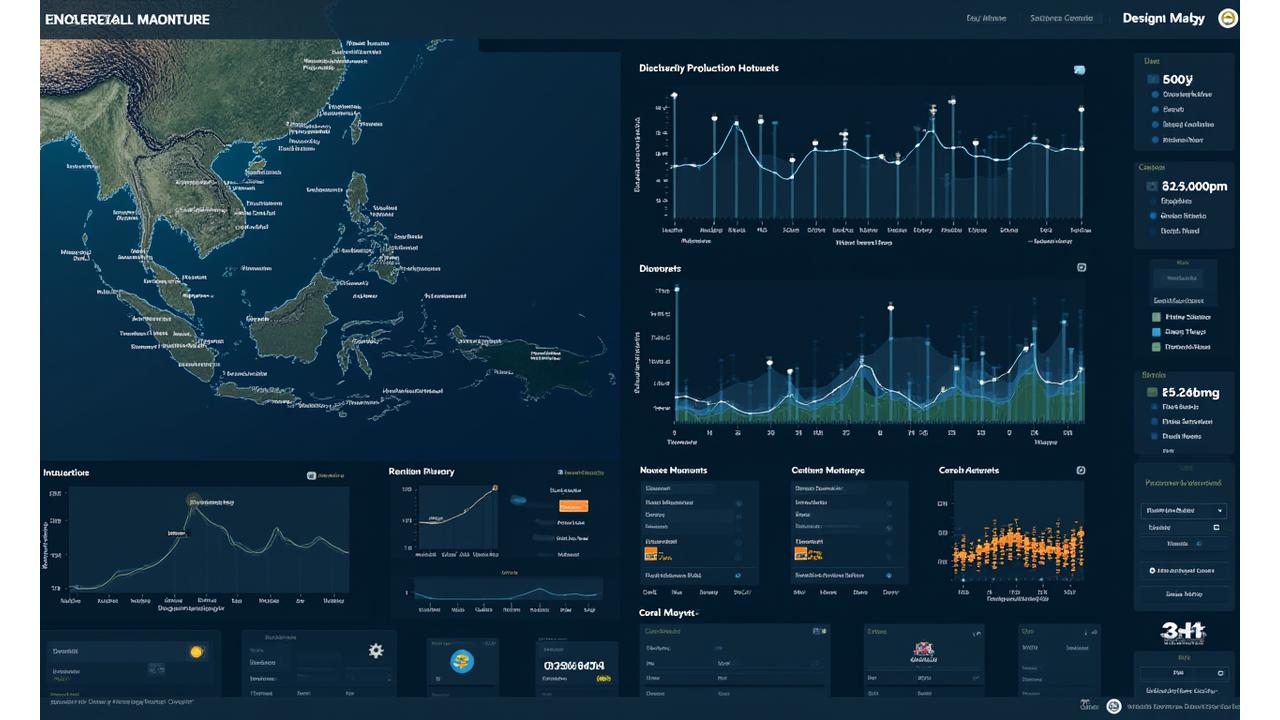This screenshot has width=1280, height=720.
Task: Enable the first toggle in Names Moments panel
Action: (739, 502)
